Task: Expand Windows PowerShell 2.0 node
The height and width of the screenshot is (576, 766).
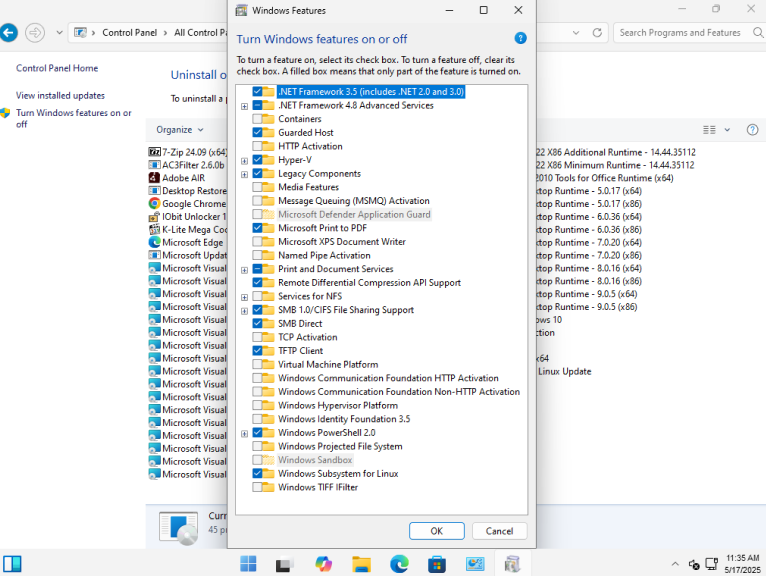Action: click(x=244, y=433)
